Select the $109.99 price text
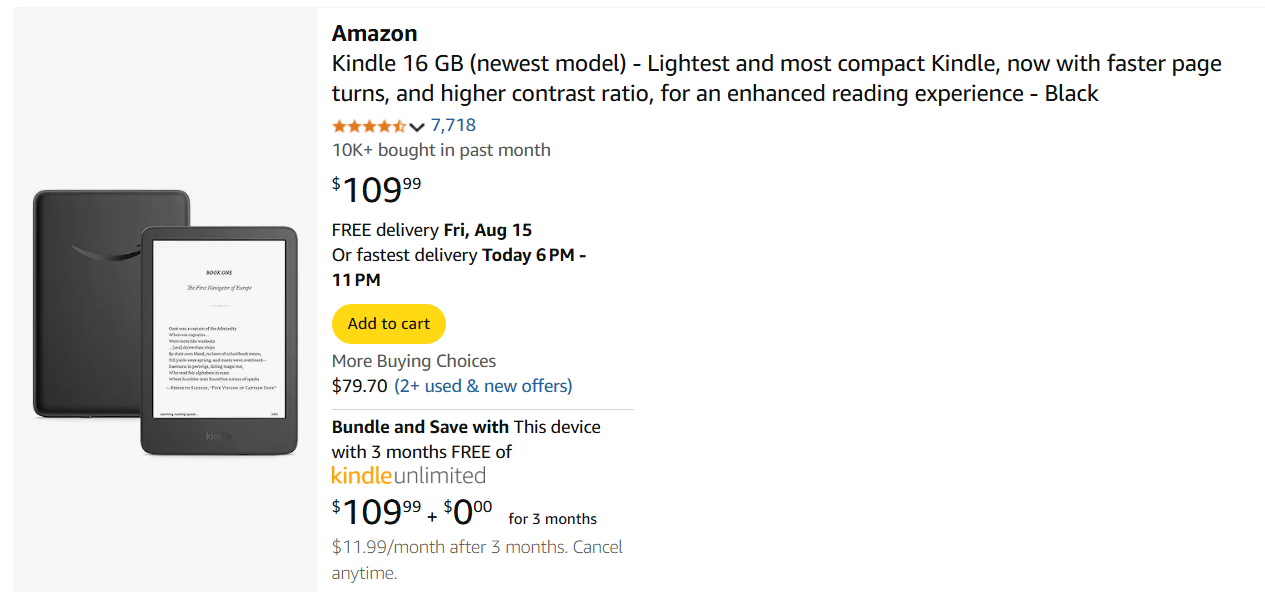Viewport: 1265px width, 592px height. [x=375, y=188]
